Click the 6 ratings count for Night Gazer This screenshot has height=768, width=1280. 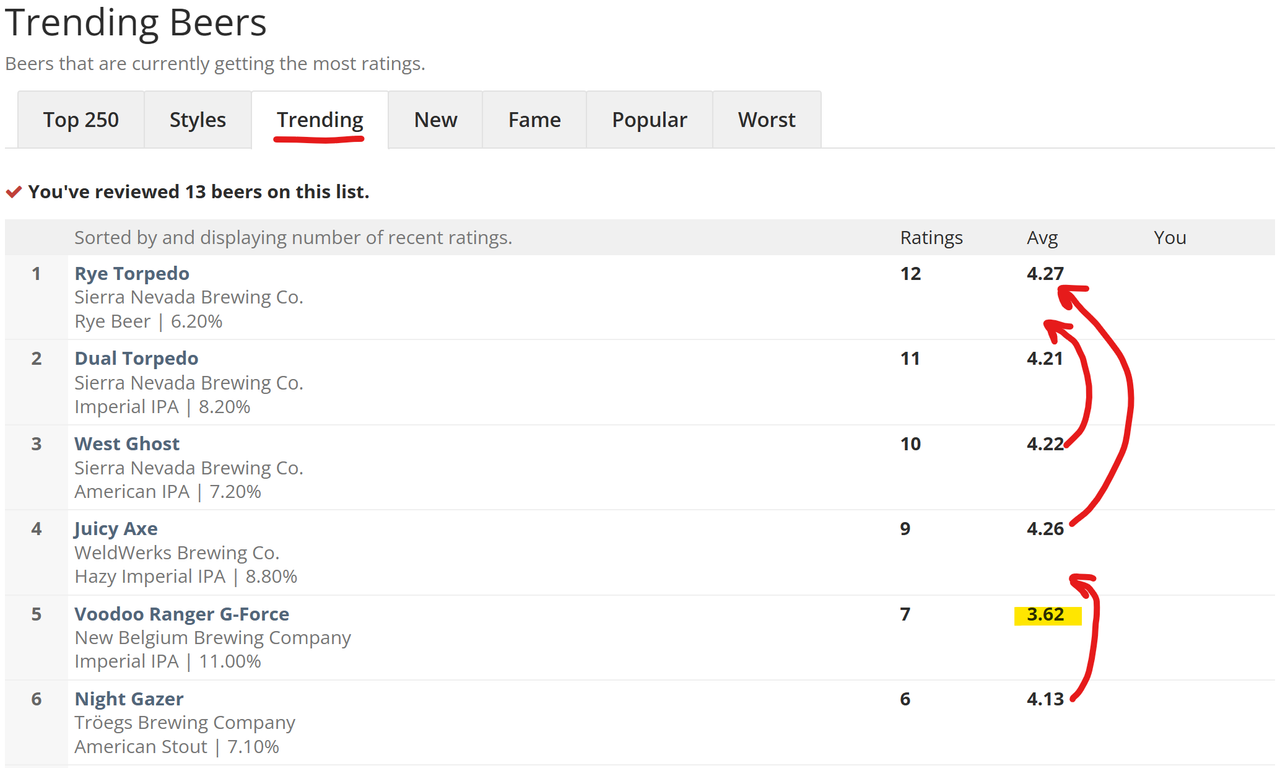click(905, 699)
